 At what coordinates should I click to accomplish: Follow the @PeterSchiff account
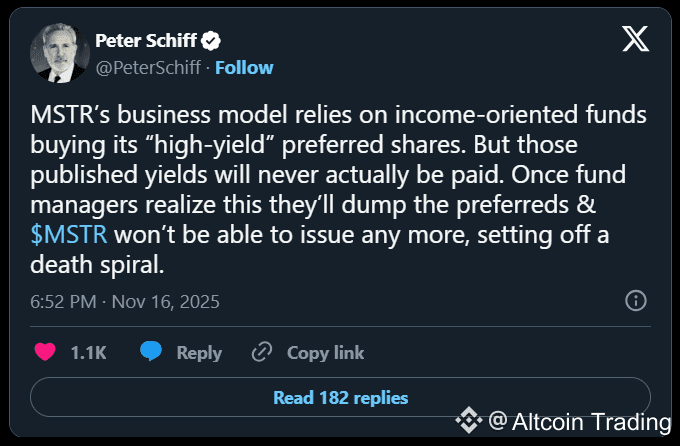click(243, 68)
